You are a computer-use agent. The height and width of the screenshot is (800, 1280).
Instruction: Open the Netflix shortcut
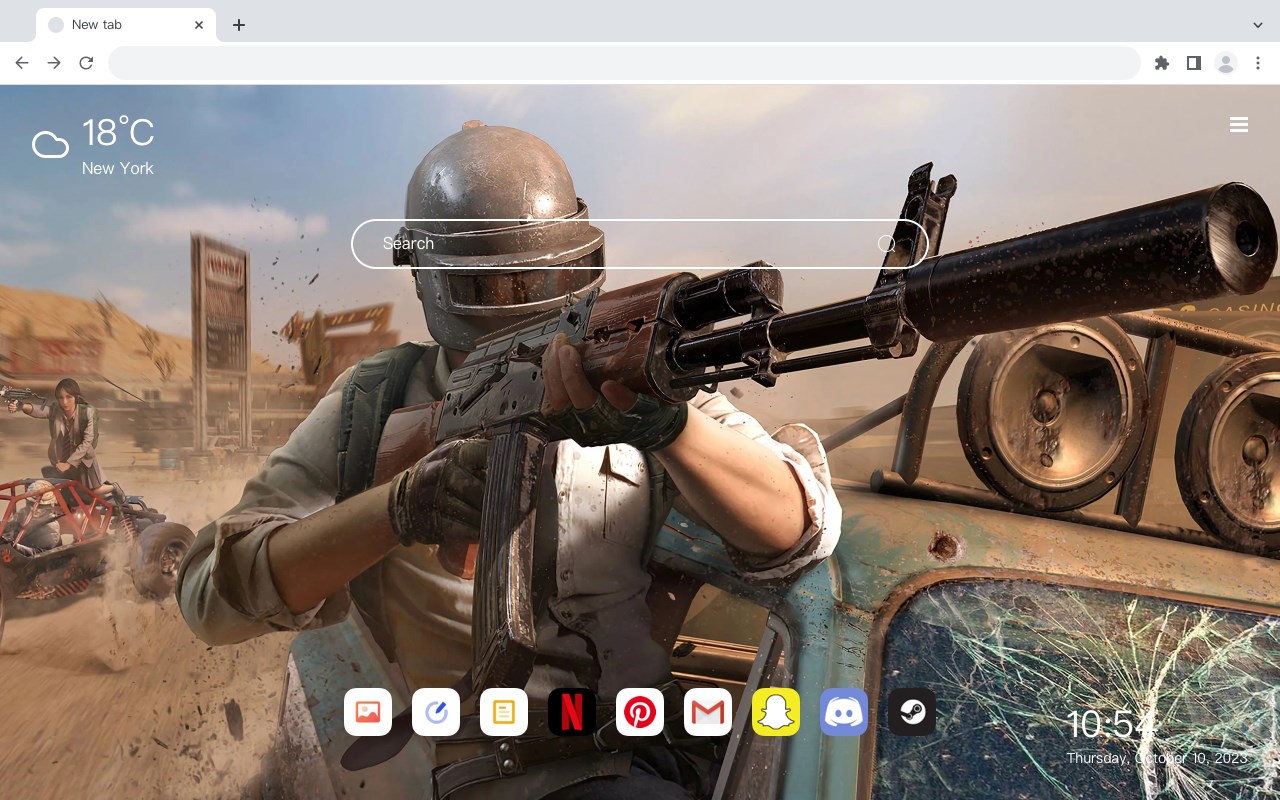(572, 712)
